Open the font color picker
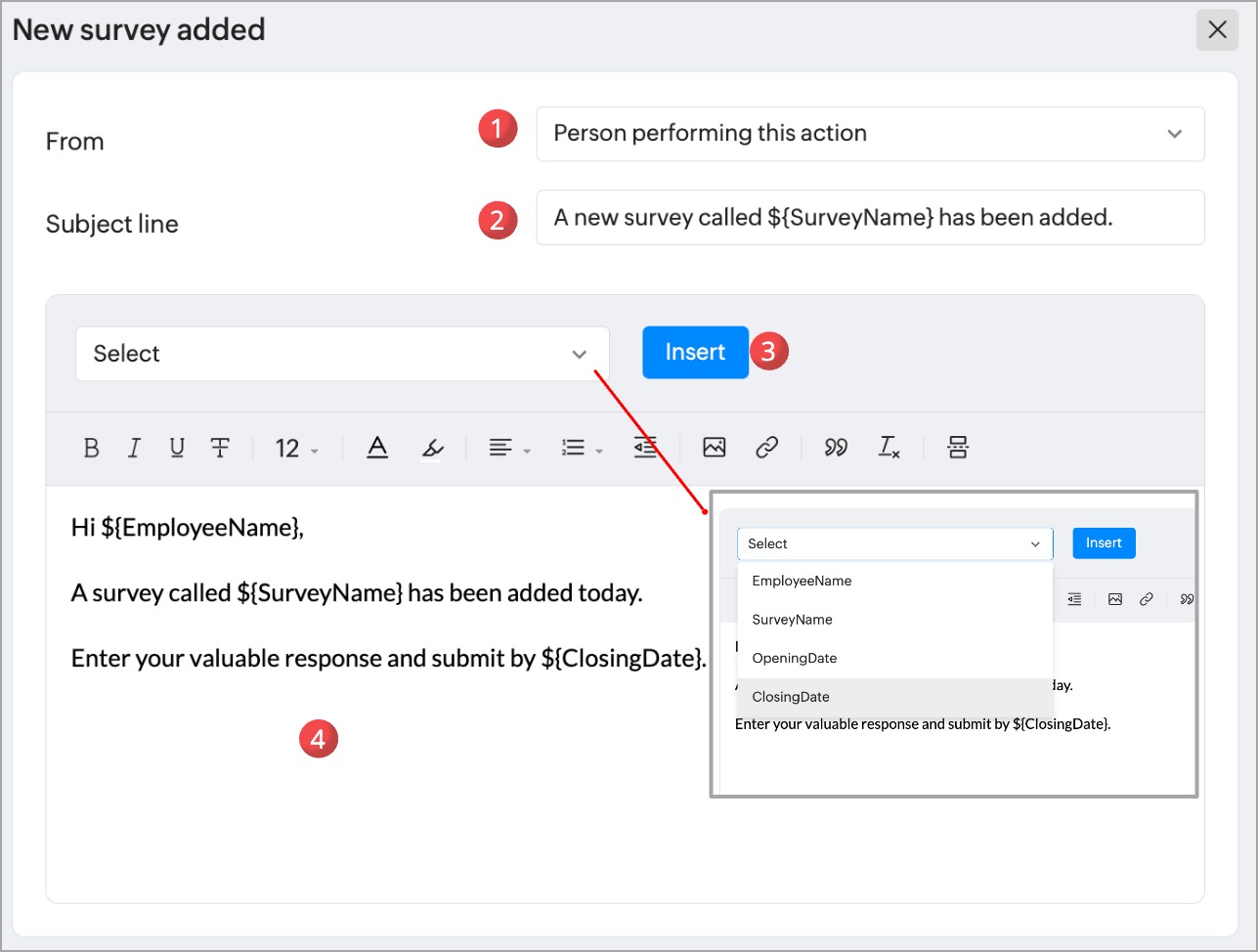The height and width of the screenshot is (952, 1258). pyautogui.click(x=377, y=448)
